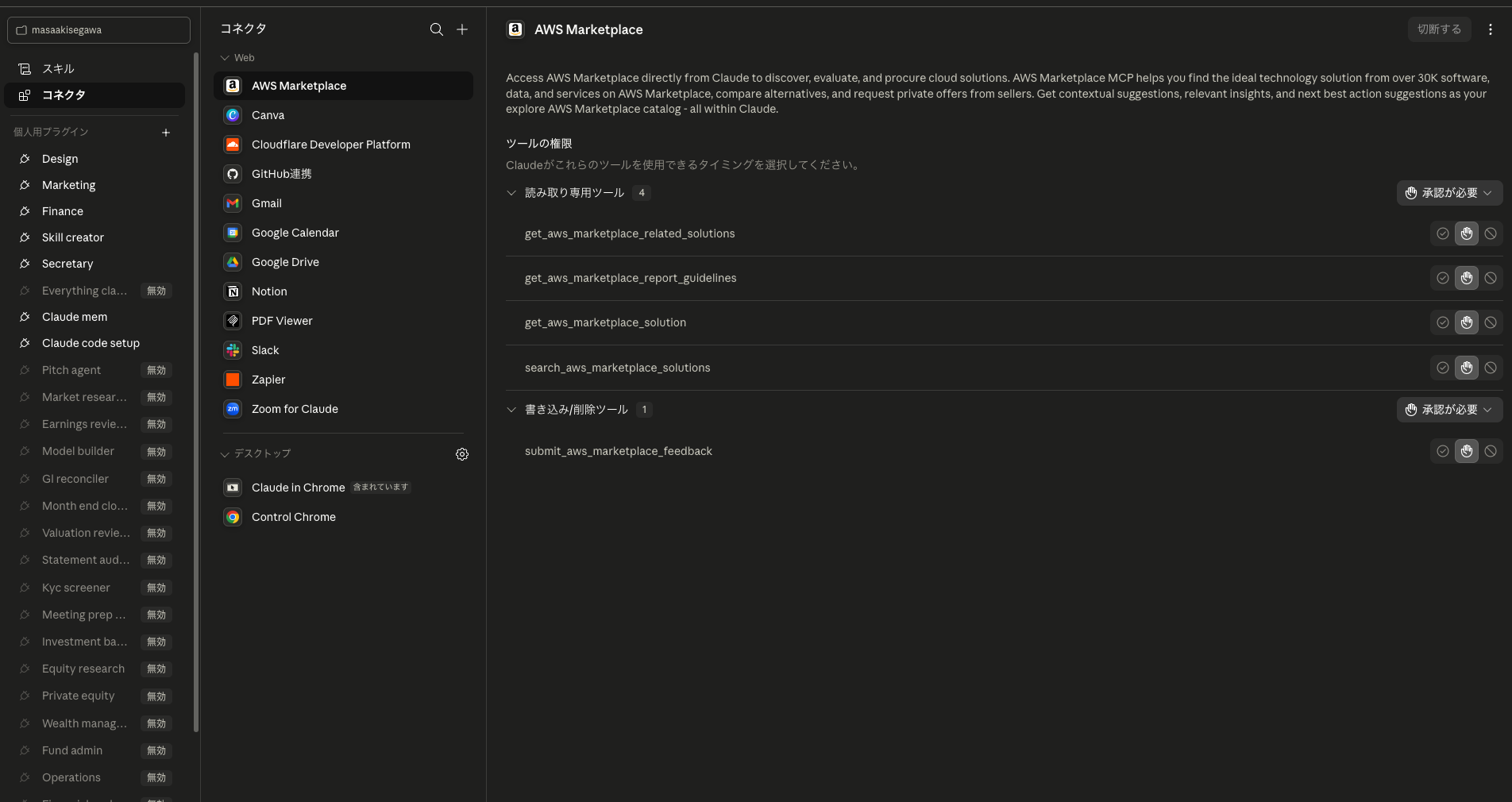Select the disabled Fund admin plugin

point(94,750)
